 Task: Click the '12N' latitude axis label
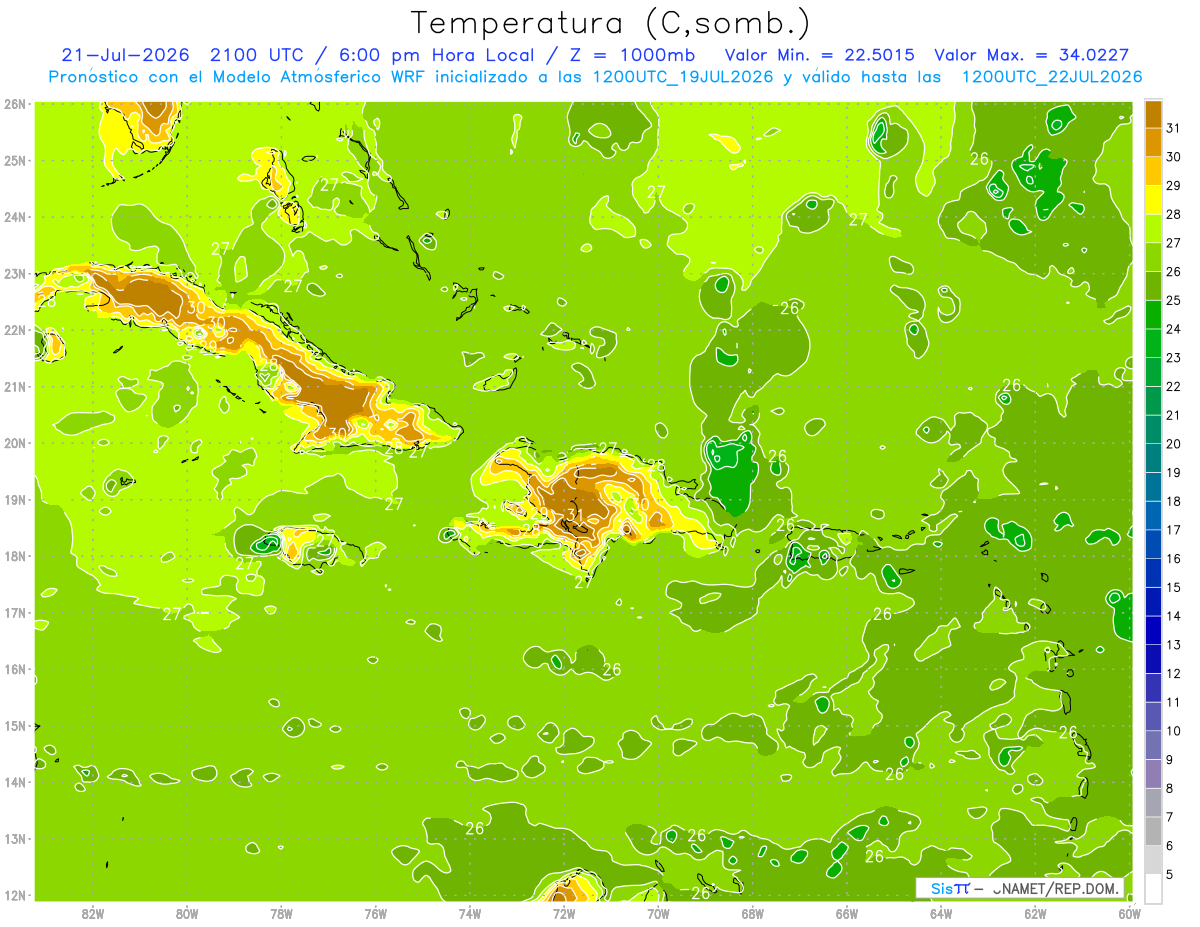tap(15, 895)
